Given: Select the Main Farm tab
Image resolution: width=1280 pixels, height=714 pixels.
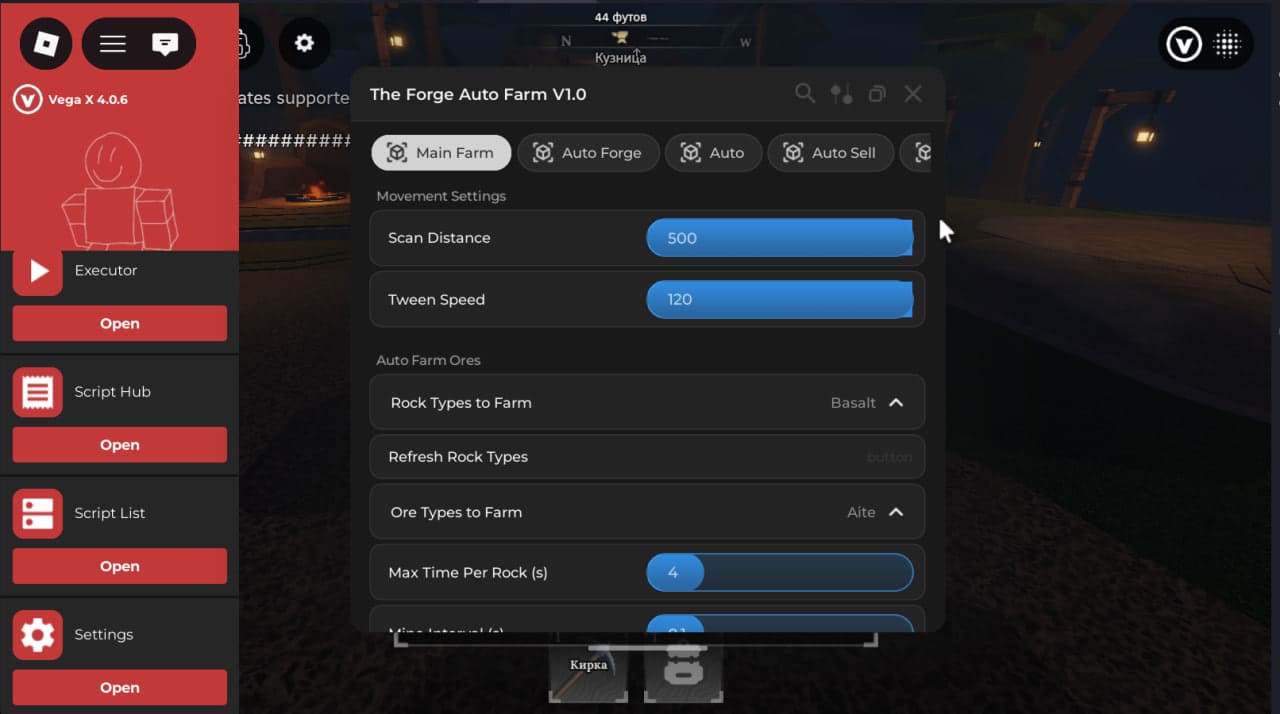Looking at the screenshot, I should (441, 153).
